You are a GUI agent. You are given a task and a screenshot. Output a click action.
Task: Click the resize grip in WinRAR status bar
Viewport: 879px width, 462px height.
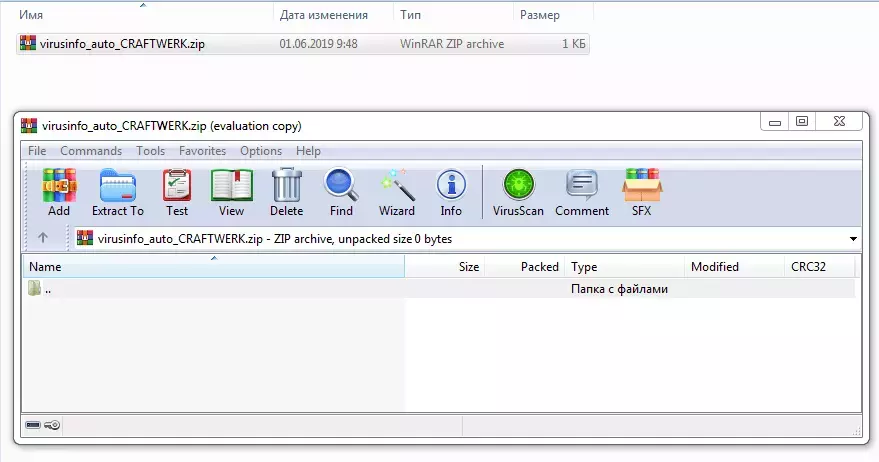[857, 431]
